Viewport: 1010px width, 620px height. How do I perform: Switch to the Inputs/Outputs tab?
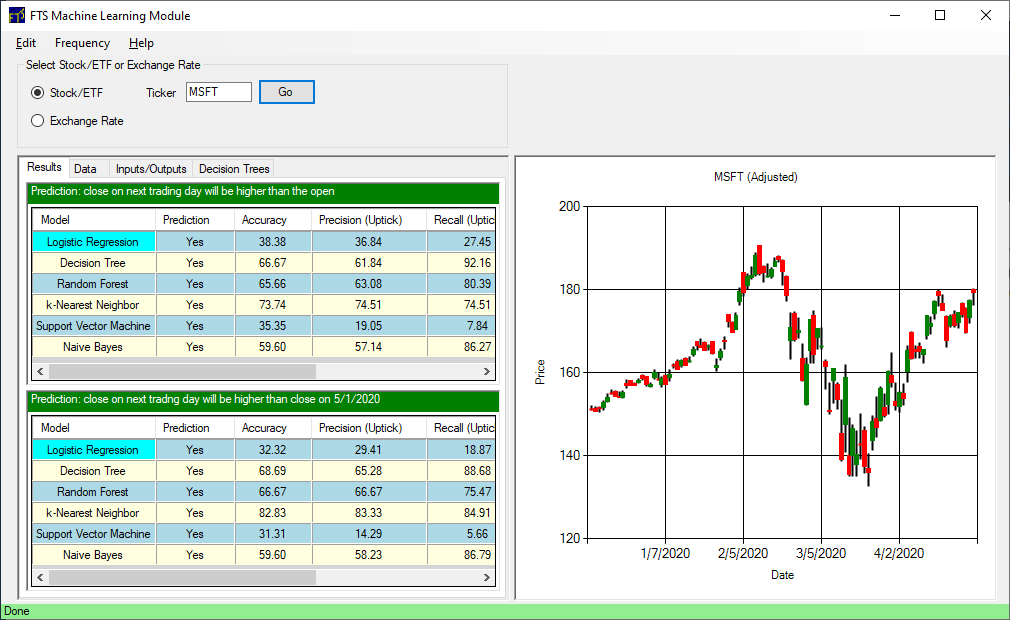[x=150, y=169]
